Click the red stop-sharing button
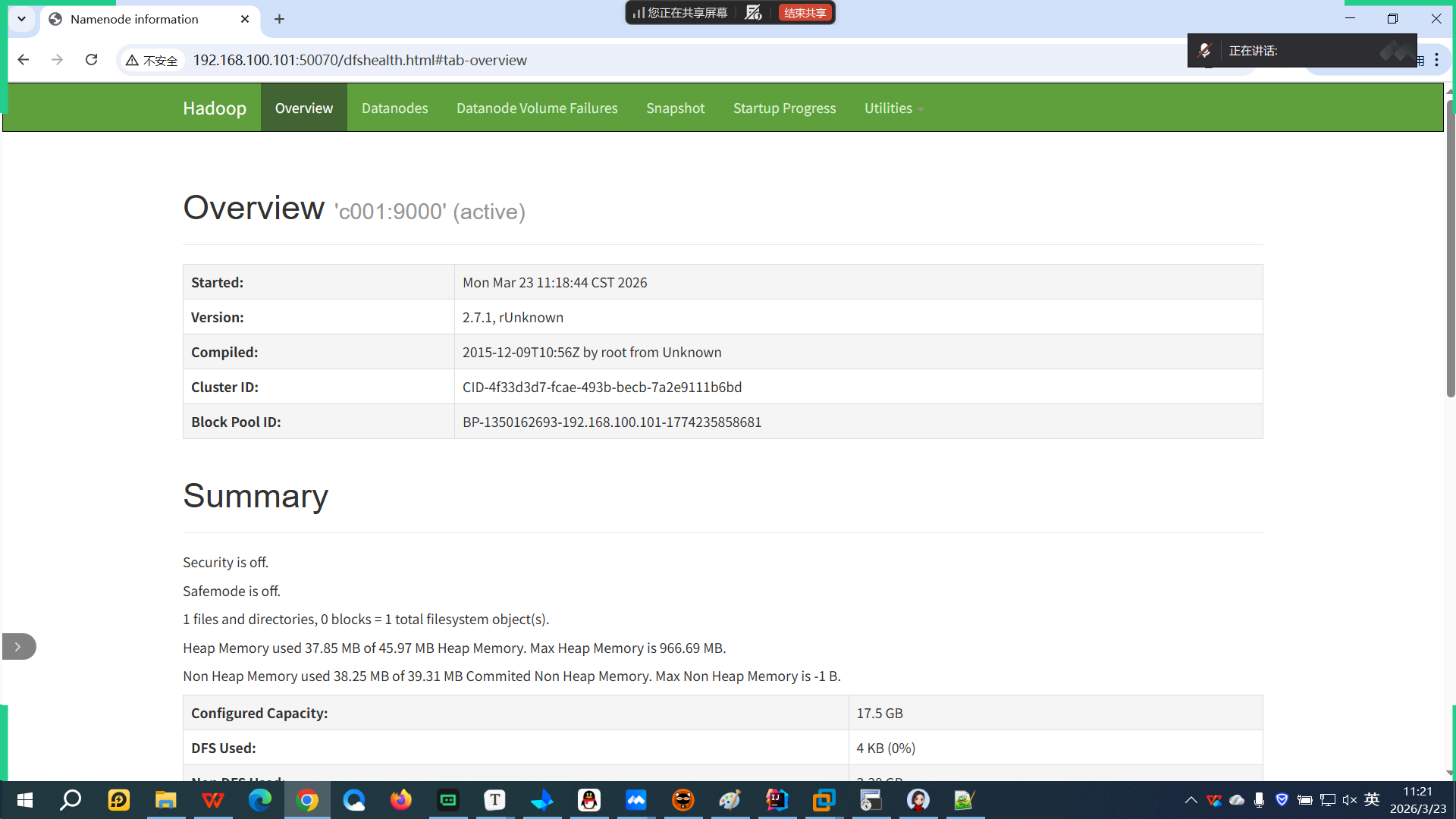The width and height of the screenshot is (1456, 819). pyautogui.click(x=805, y=13)
